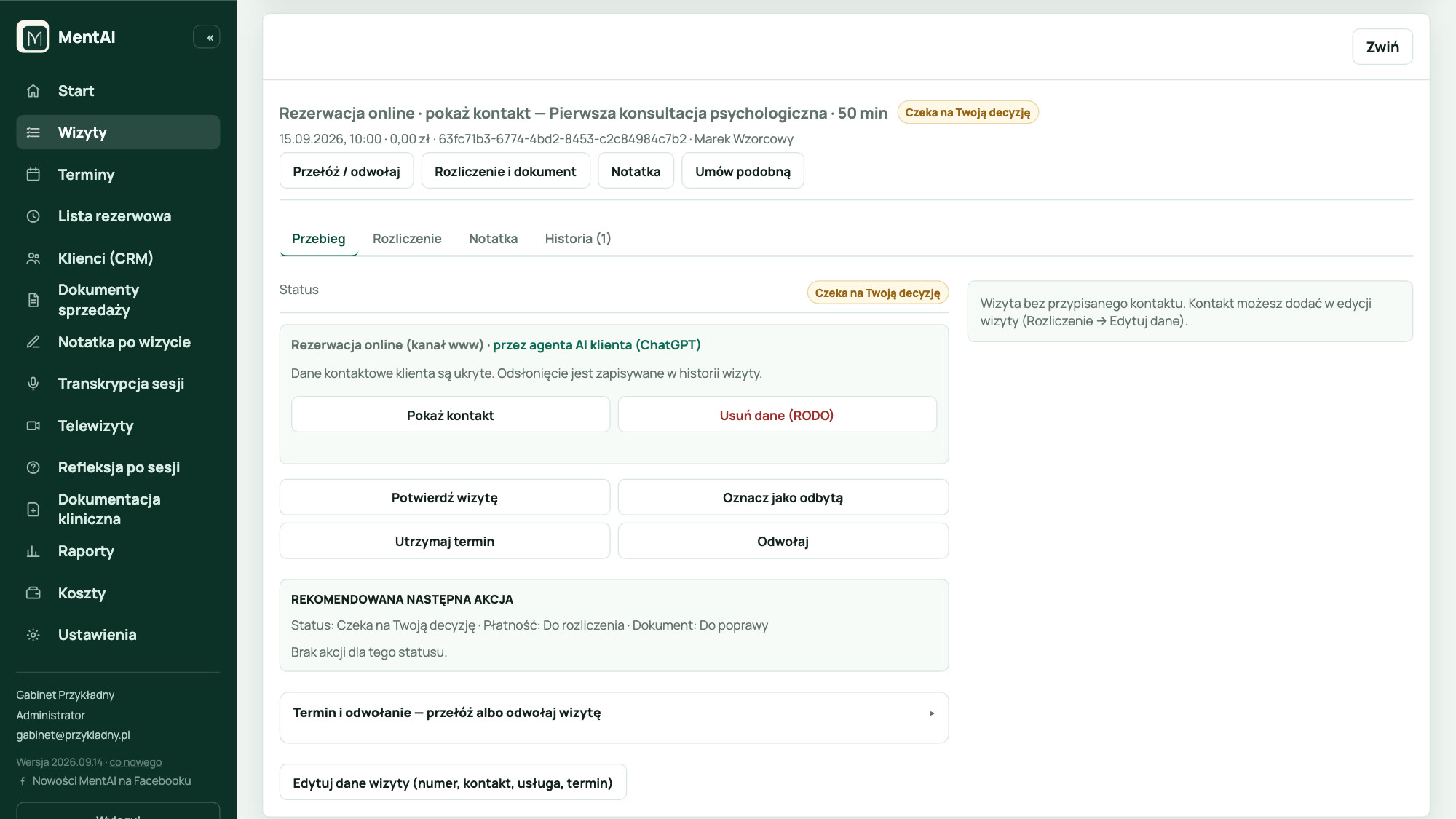Click the Zwiń collapse button
Viewport: 1456px width, 819px height.
1382,47
